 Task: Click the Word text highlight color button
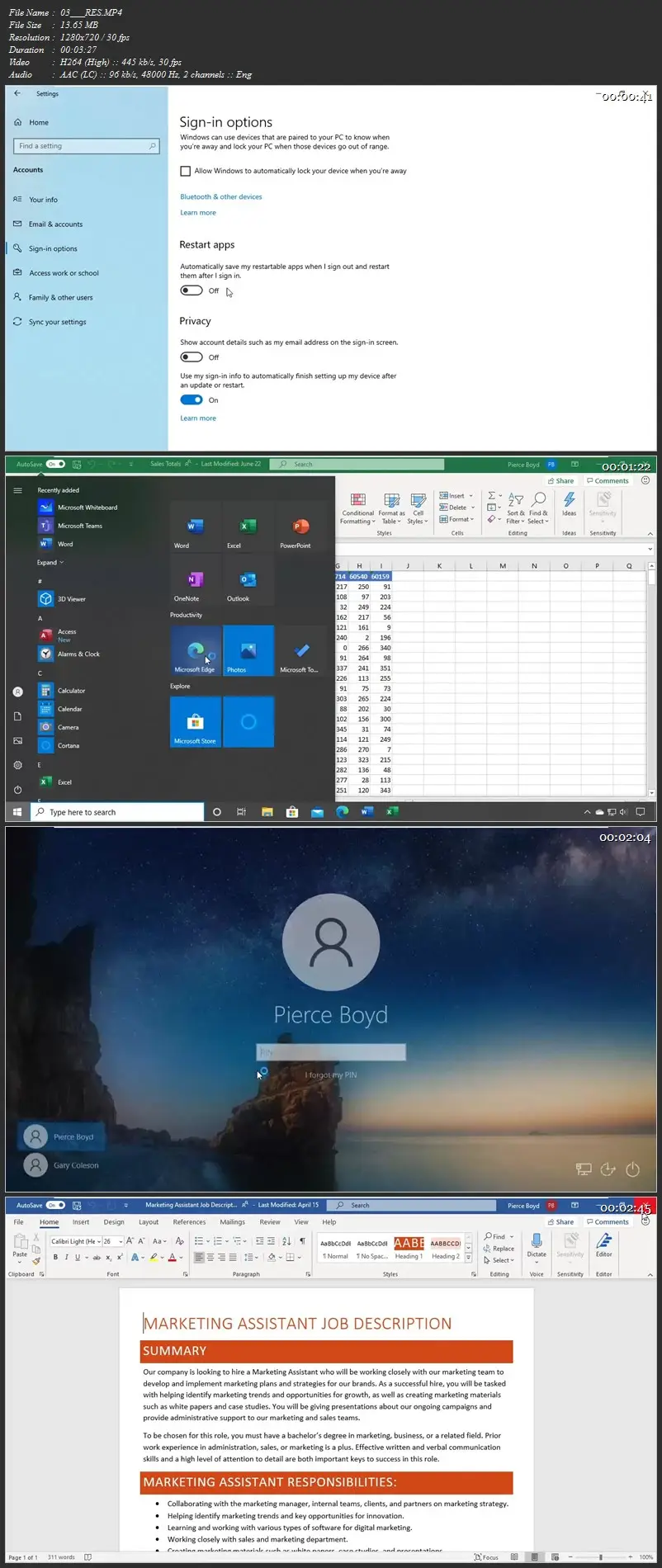pyautogui.click(x=153, y=1258)
